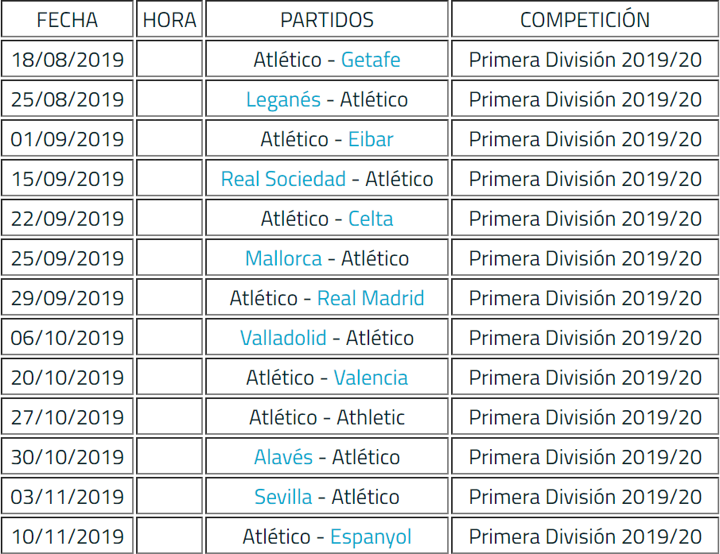720x554 pixels.
Task: Click the Atlético - Athletic match cell
Action: pos(327,417)
